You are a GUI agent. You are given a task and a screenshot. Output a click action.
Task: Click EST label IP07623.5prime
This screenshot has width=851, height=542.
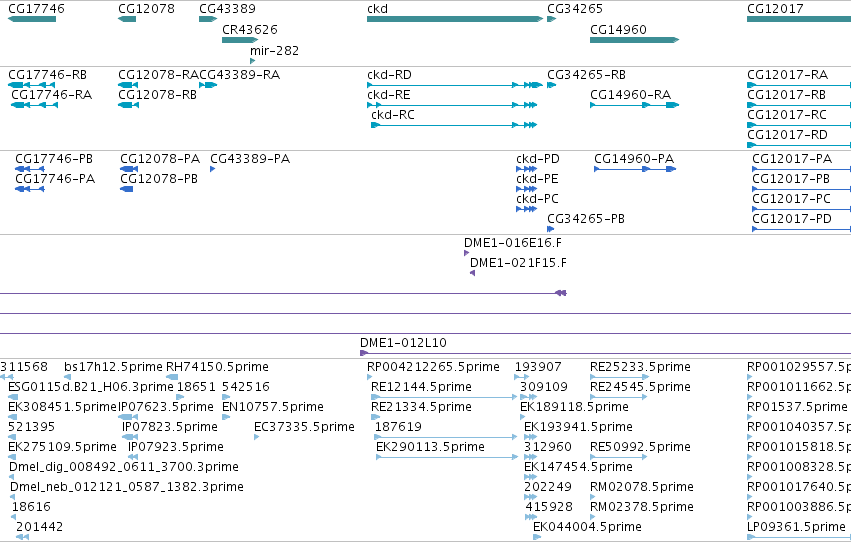pos(166,407)
